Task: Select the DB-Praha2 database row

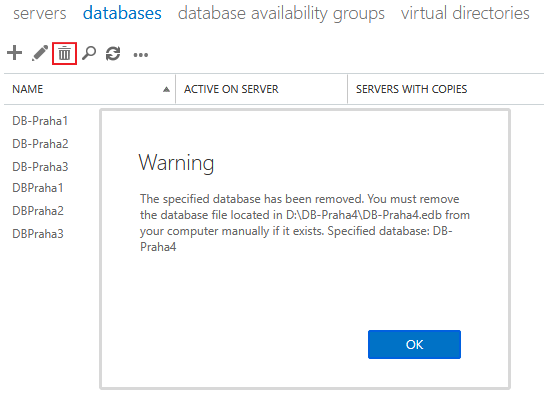Action: 40,144
